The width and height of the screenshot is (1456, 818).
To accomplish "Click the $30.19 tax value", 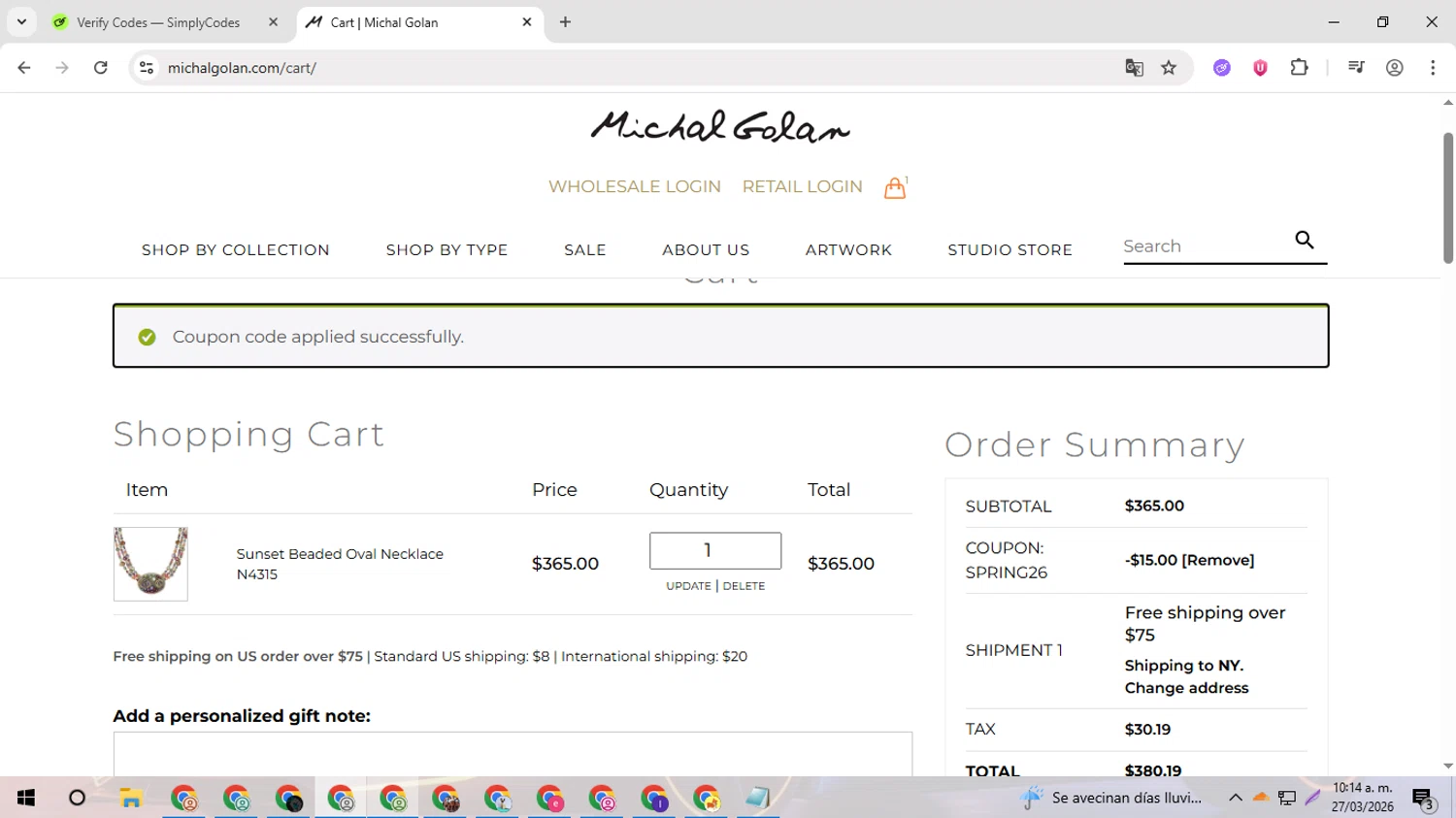I will 1147,729.
